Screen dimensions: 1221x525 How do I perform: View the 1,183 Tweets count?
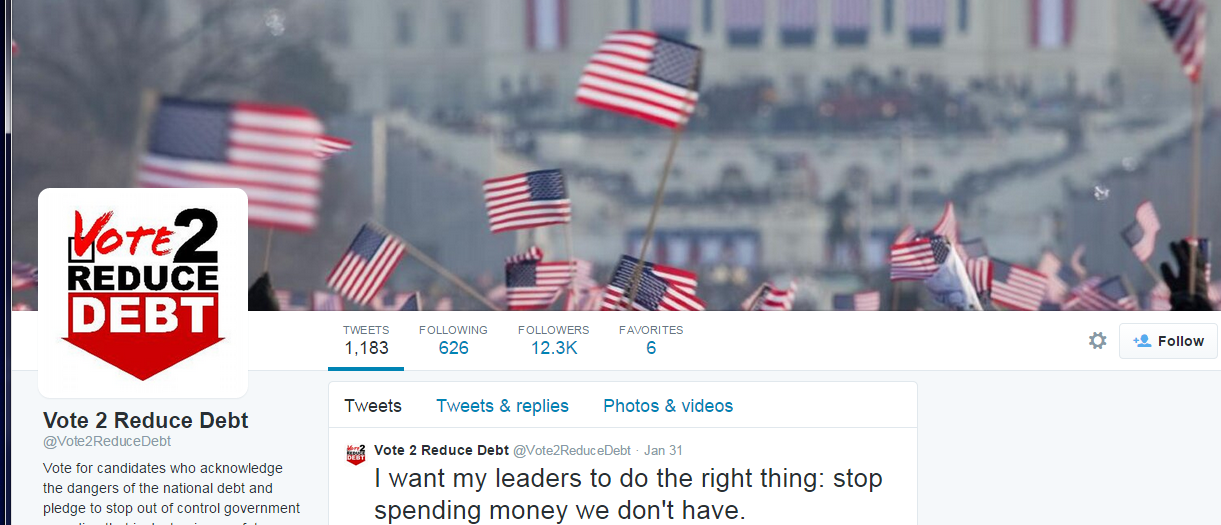[366, 340]
